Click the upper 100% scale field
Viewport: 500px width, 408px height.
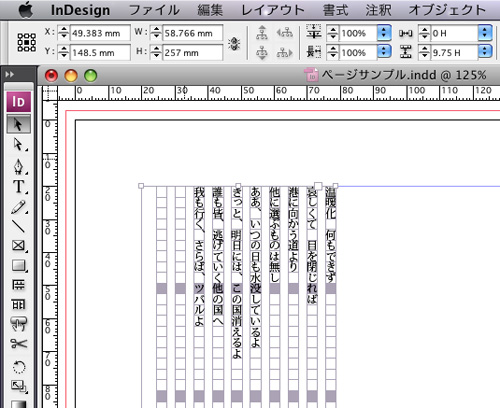click(x=358, y=33)
